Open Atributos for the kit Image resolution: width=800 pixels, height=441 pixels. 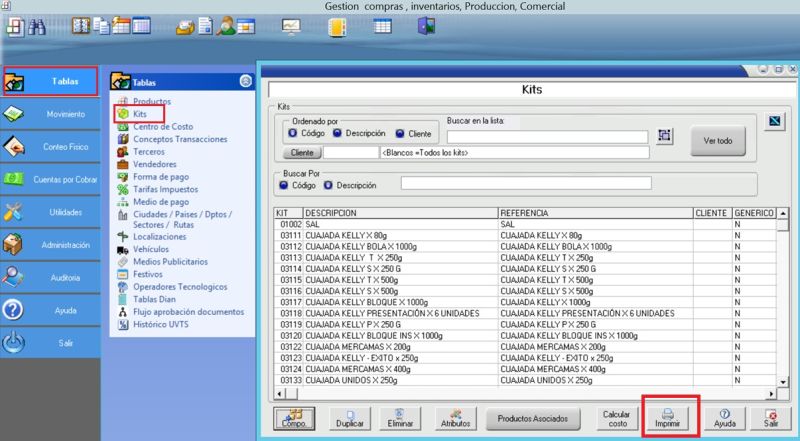click(454, 417)
